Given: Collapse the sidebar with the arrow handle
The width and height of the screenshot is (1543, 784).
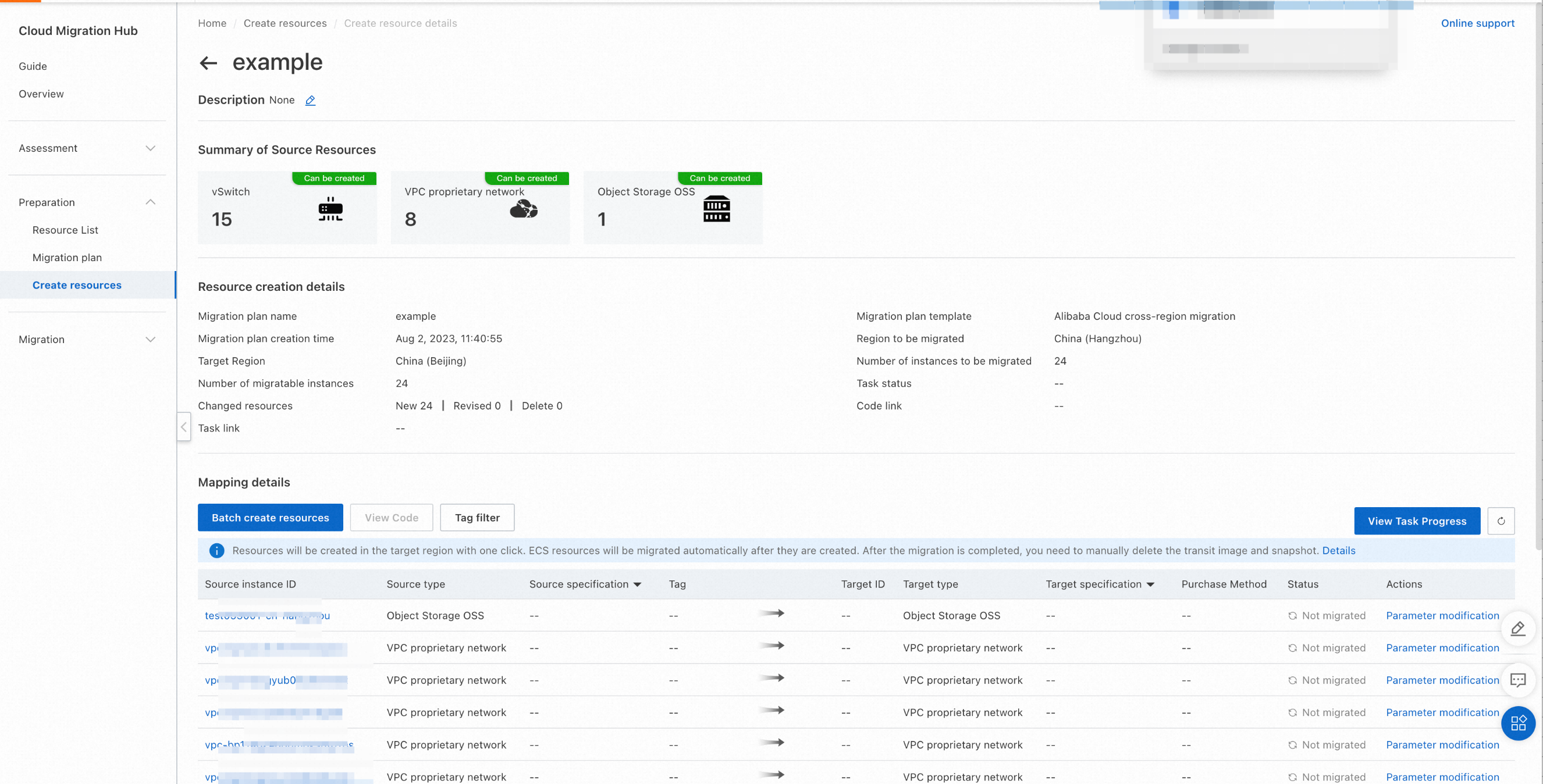Looking at the screenshot, I should pyautogui.click(x=184, y=427).
